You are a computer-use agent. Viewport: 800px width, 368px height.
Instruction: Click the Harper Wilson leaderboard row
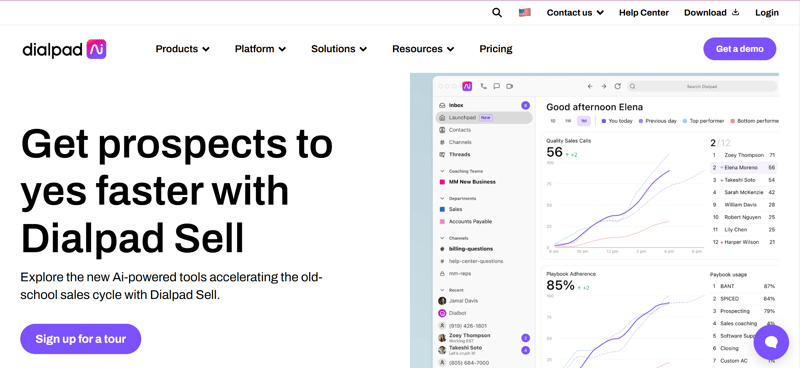tap(744, 242)
